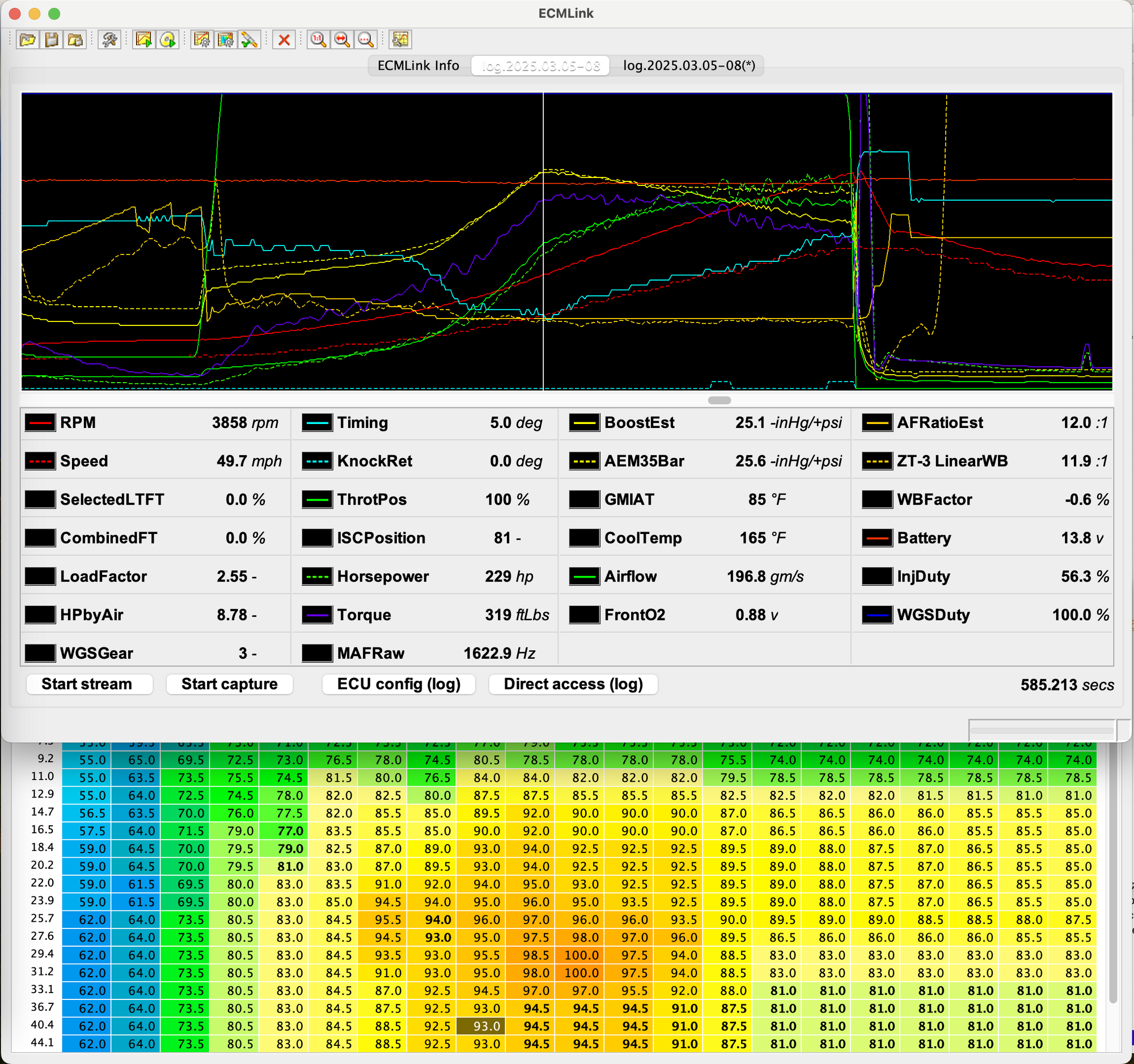Click the Save As folder-with-disk icon
Screen dimensions: 1134x1064
coord(75,39)
